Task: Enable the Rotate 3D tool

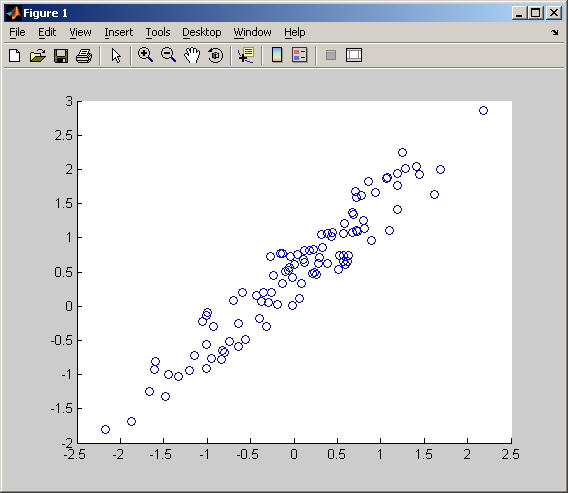Action: tap(216, 55)
